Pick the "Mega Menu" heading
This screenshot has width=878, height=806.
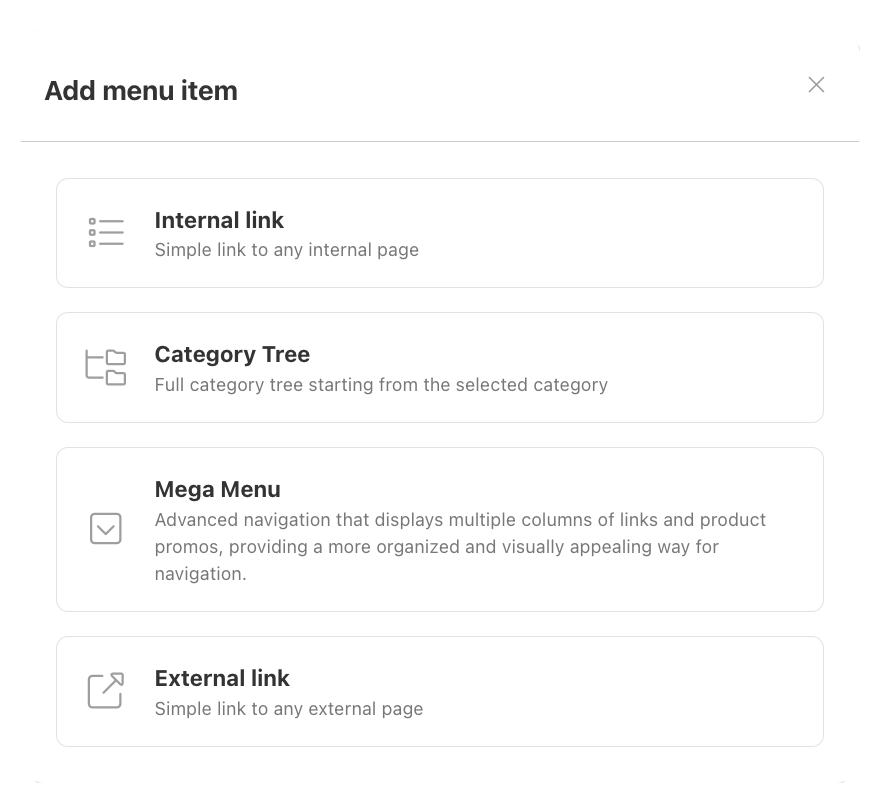tap(217, 490)
